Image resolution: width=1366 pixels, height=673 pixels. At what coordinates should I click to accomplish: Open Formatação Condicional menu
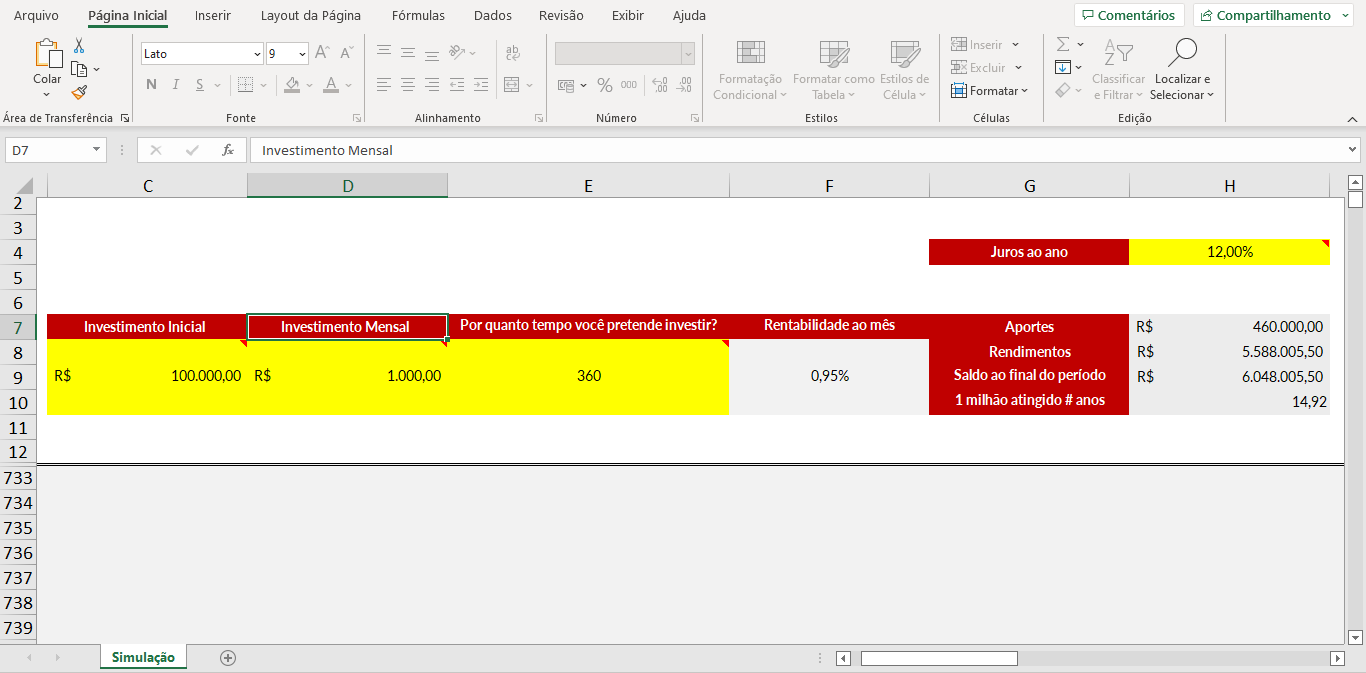tap(750, 70)
